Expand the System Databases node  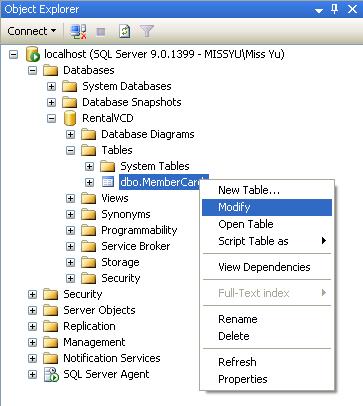[x=51, y=86]
